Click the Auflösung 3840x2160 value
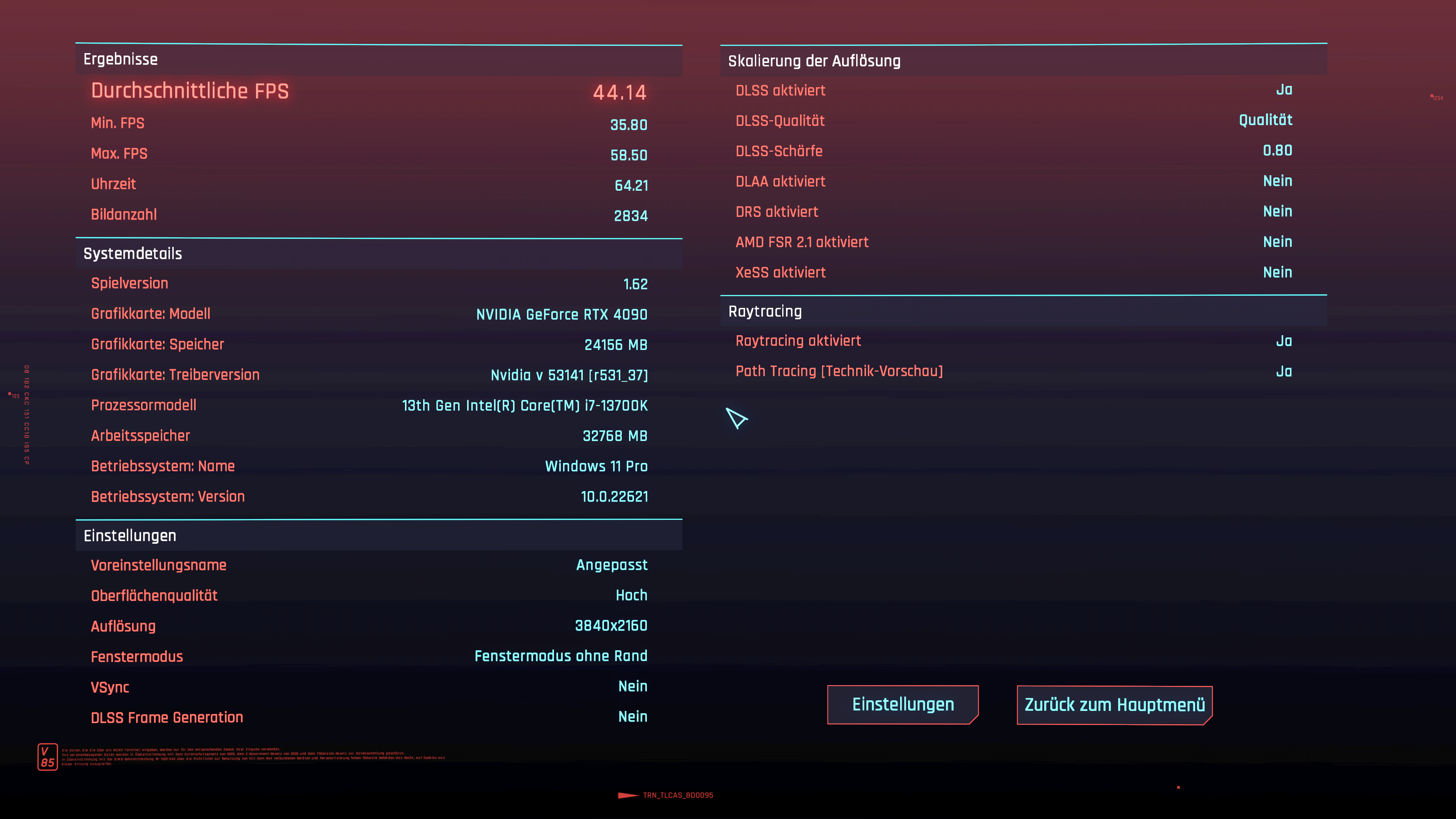The width and height of the screenshot is (1456, 819). [611, 626]
